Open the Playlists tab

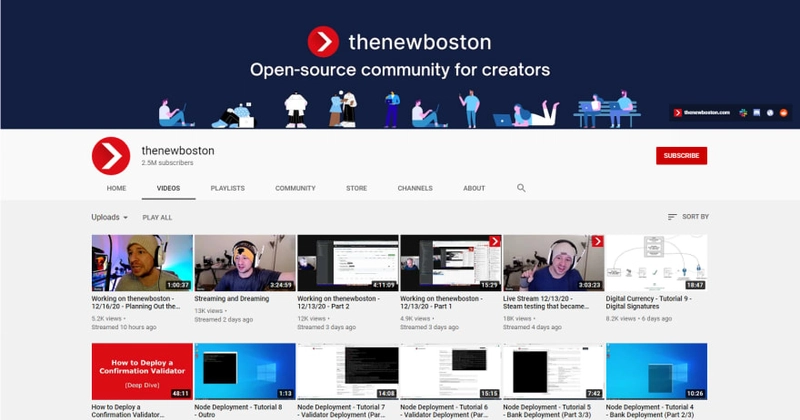pos(228,188)
